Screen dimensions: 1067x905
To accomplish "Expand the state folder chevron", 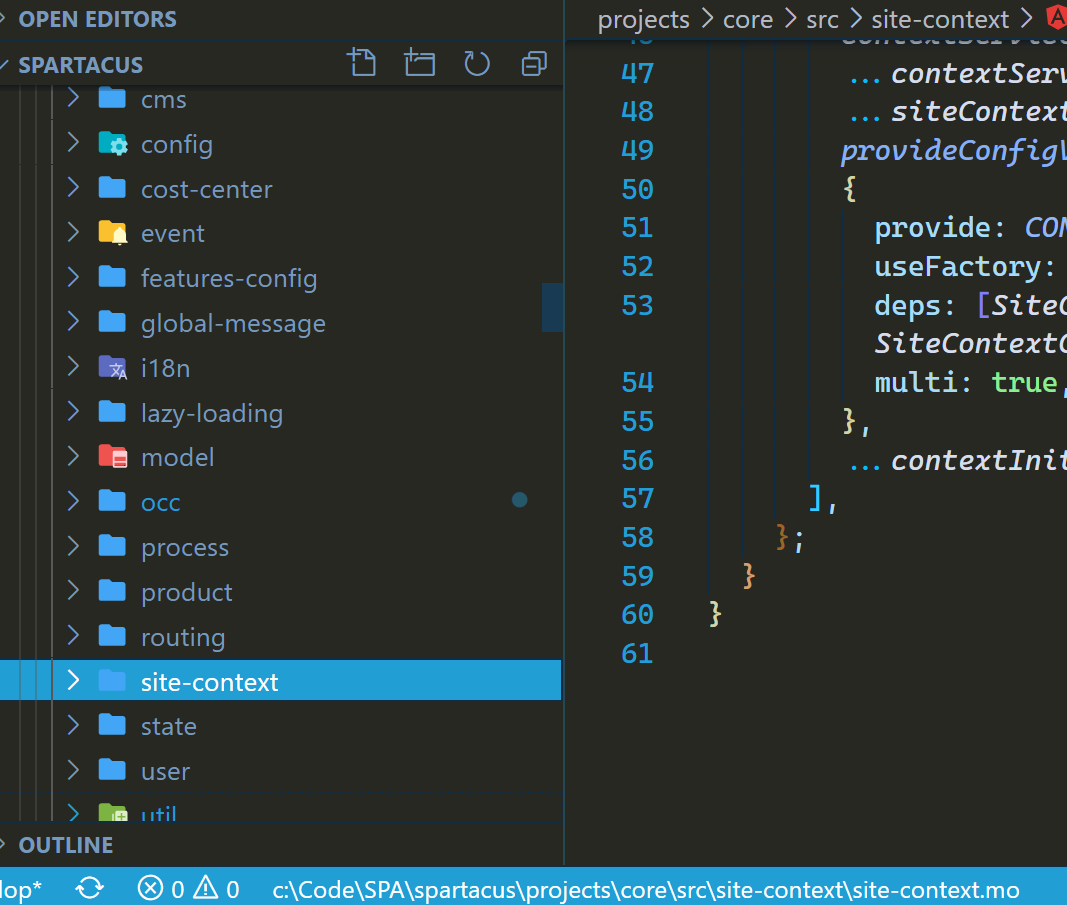I will pyautogui.click(x=73, y=726).
